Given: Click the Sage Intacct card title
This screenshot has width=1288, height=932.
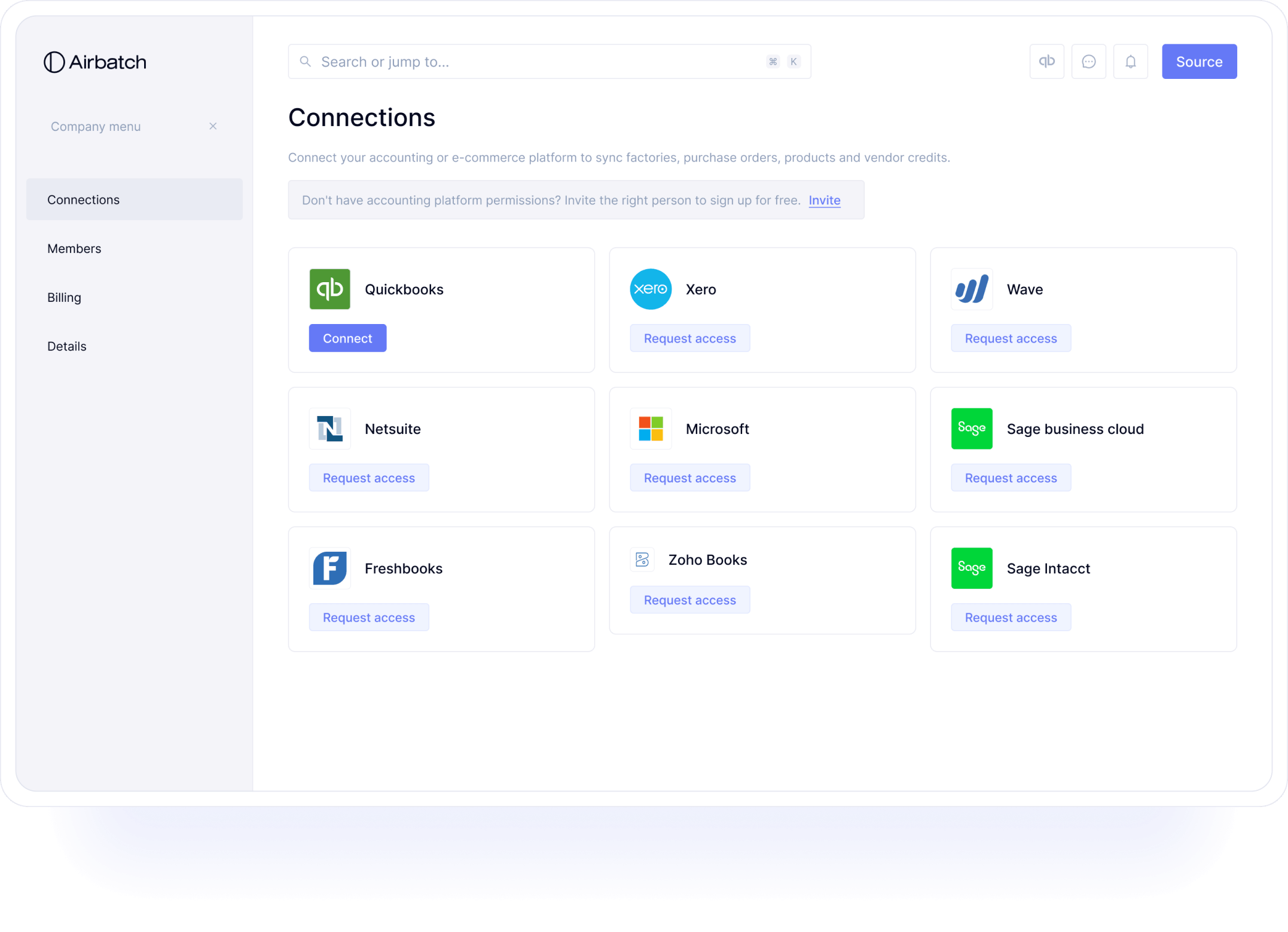Looking at the screenshot, I should coord(1048,568).
